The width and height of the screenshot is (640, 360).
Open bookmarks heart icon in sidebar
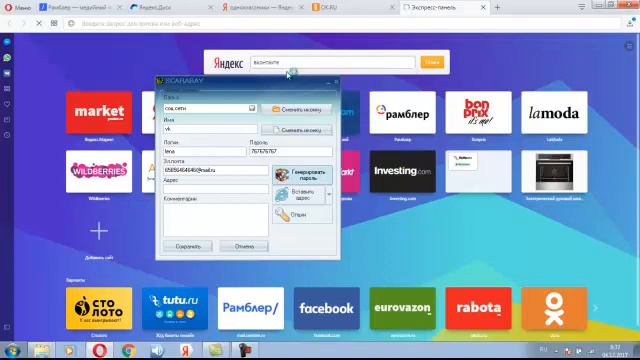[7, 104]
